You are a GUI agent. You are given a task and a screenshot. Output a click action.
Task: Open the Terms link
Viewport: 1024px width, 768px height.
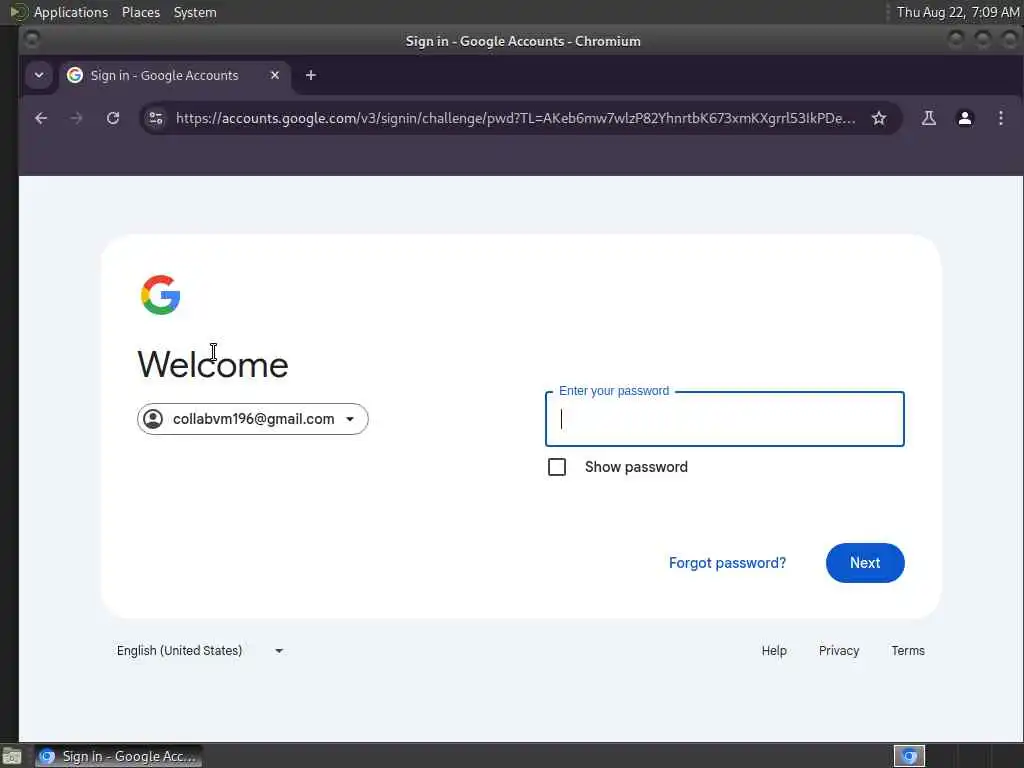(x=908, y=650)
